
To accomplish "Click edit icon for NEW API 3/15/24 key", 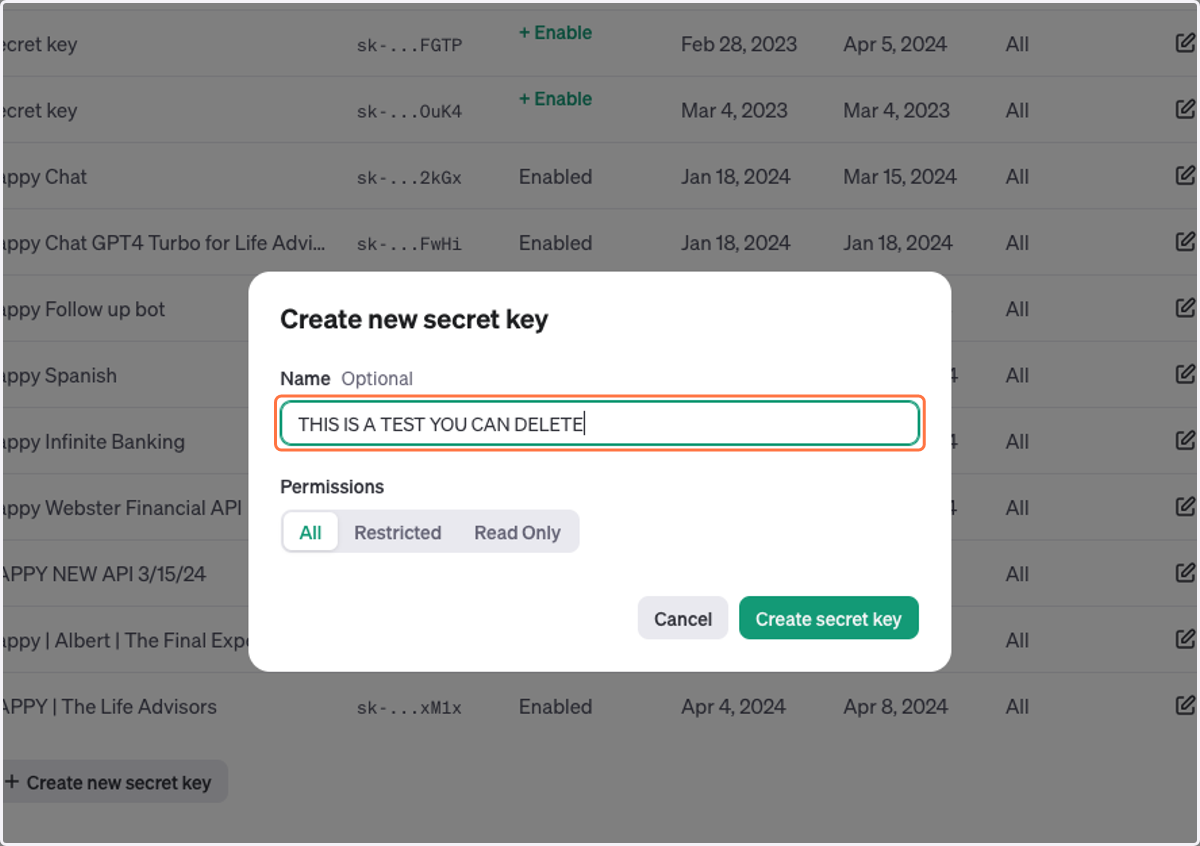I will click(x=1185, y=573).
